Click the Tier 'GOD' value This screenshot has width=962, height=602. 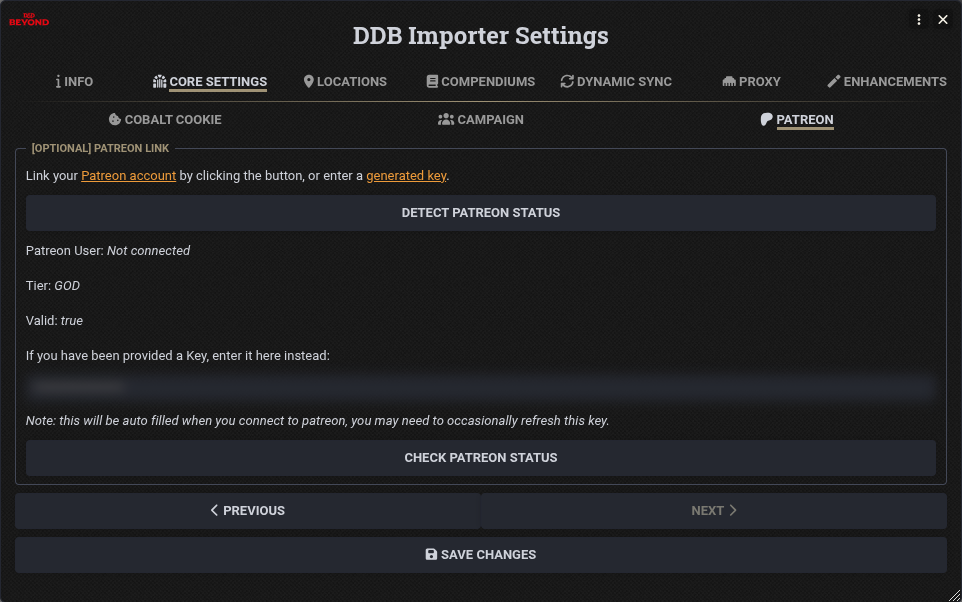[x=67, y=285]
